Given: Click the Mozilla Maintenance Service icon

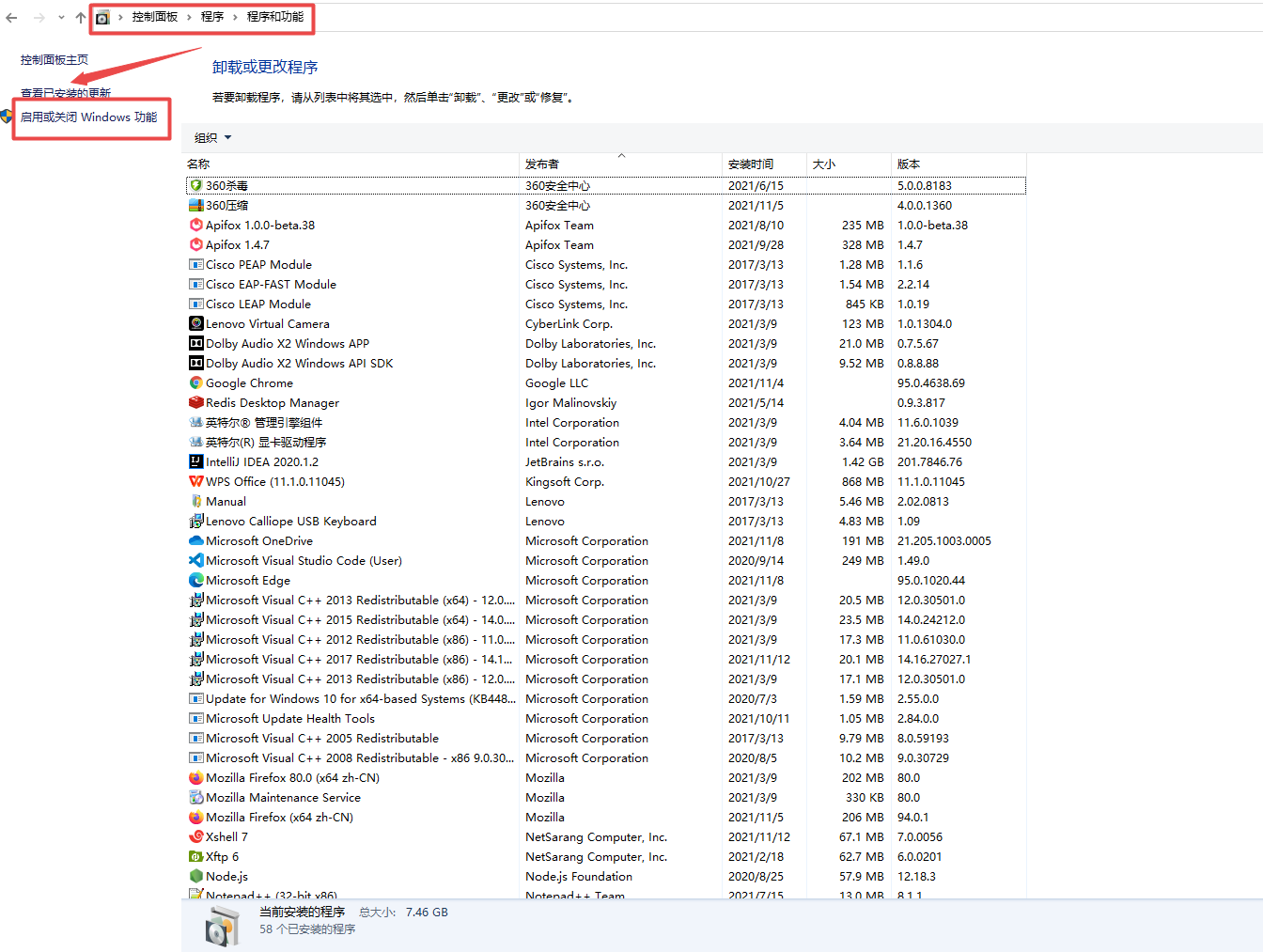Looking at the screenshot, I should [196, 797].
